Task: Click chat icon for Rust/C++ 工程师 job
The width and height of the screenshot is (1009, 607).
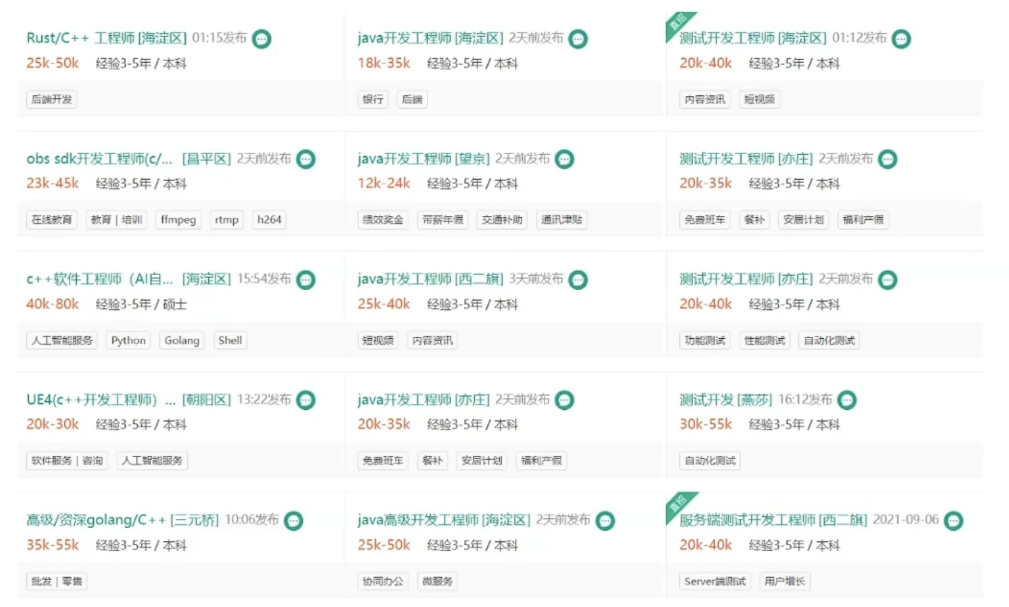Action: 261,39
